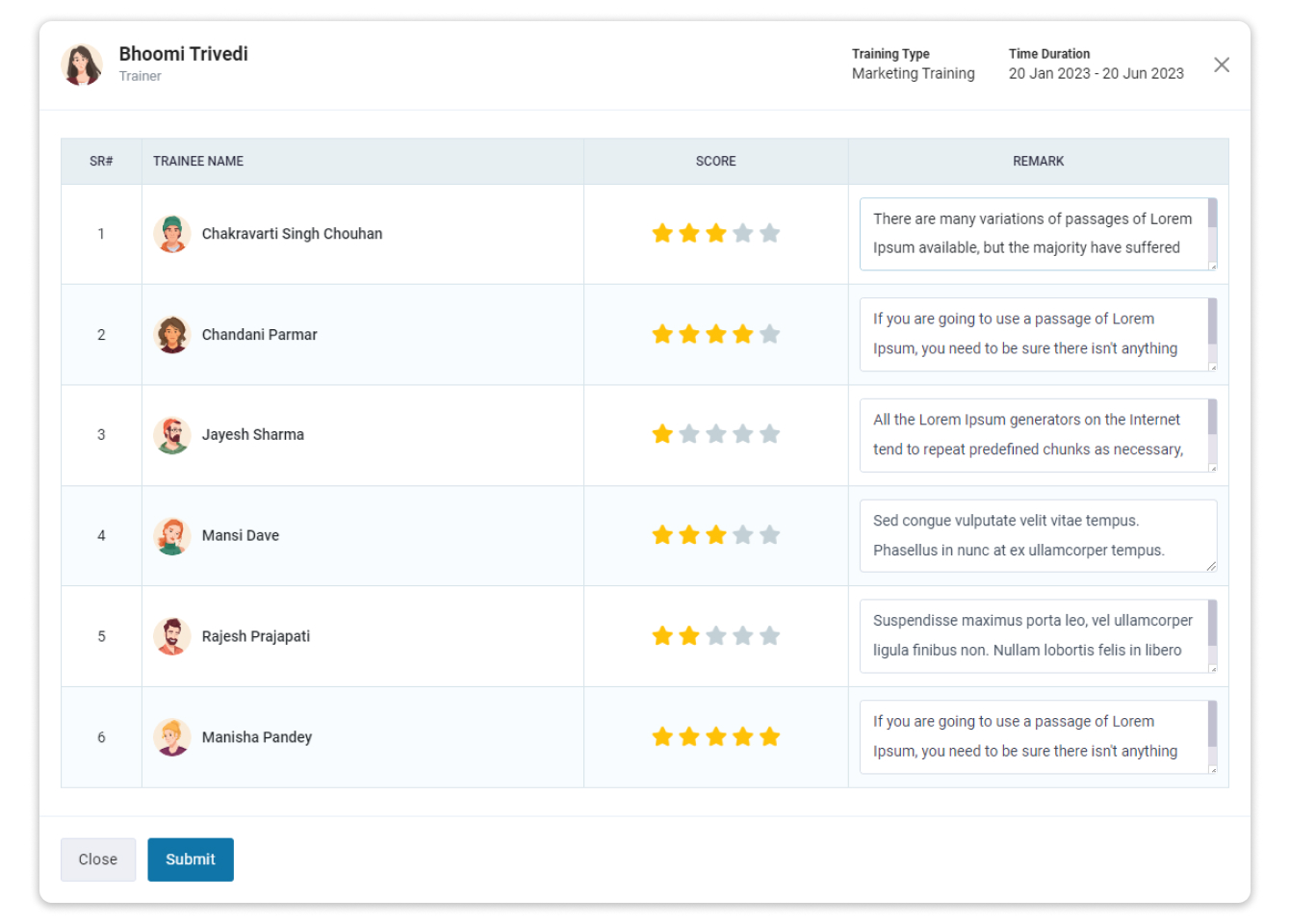Click trainer Bhoomi Trivedi's profile picture
Image resolution: width=1290 pixels, height=924 pixels.
click(82, 64)
